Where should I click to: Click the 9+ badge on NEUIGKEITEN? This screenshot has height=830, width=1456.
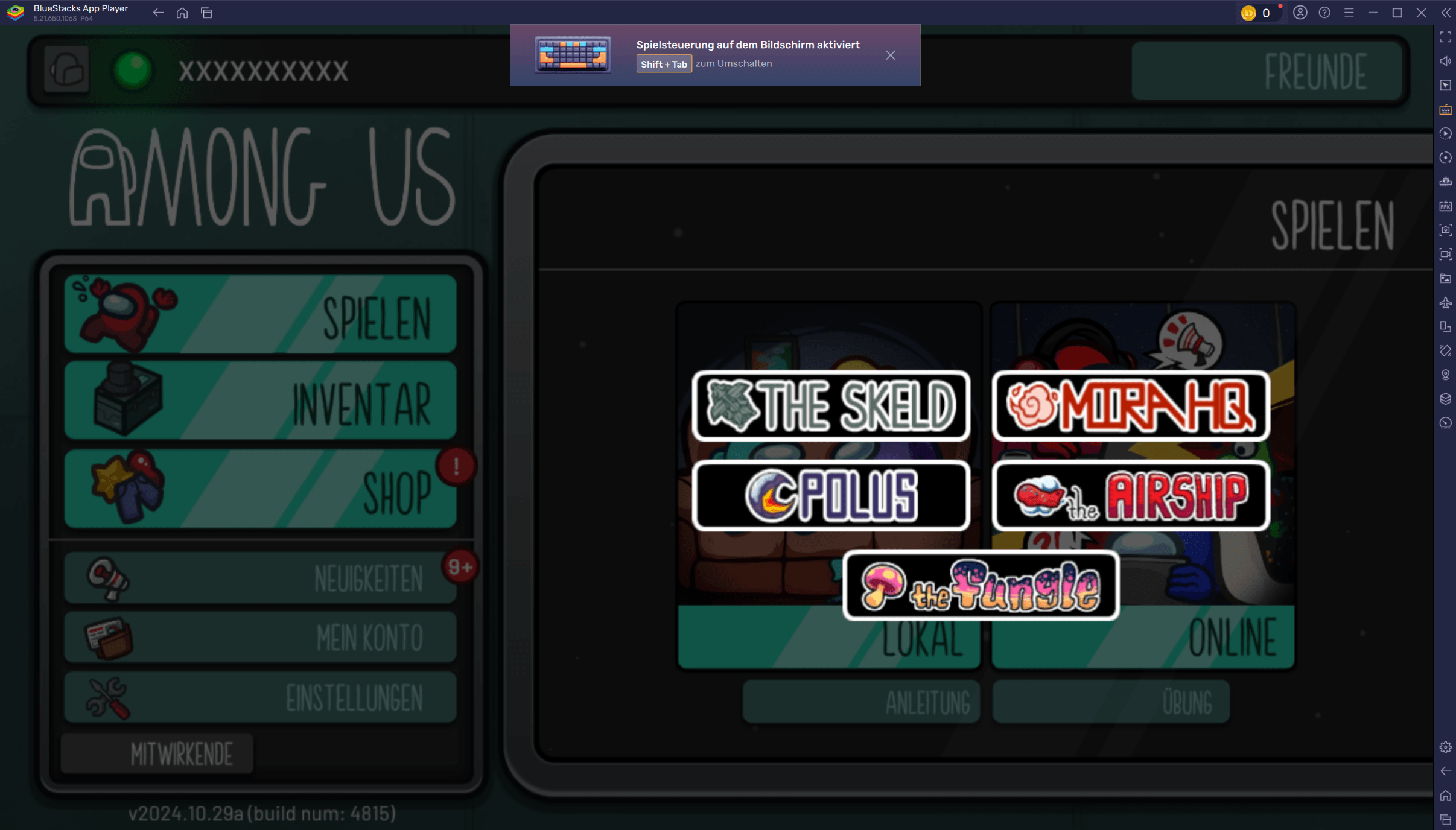click(460, 567)
